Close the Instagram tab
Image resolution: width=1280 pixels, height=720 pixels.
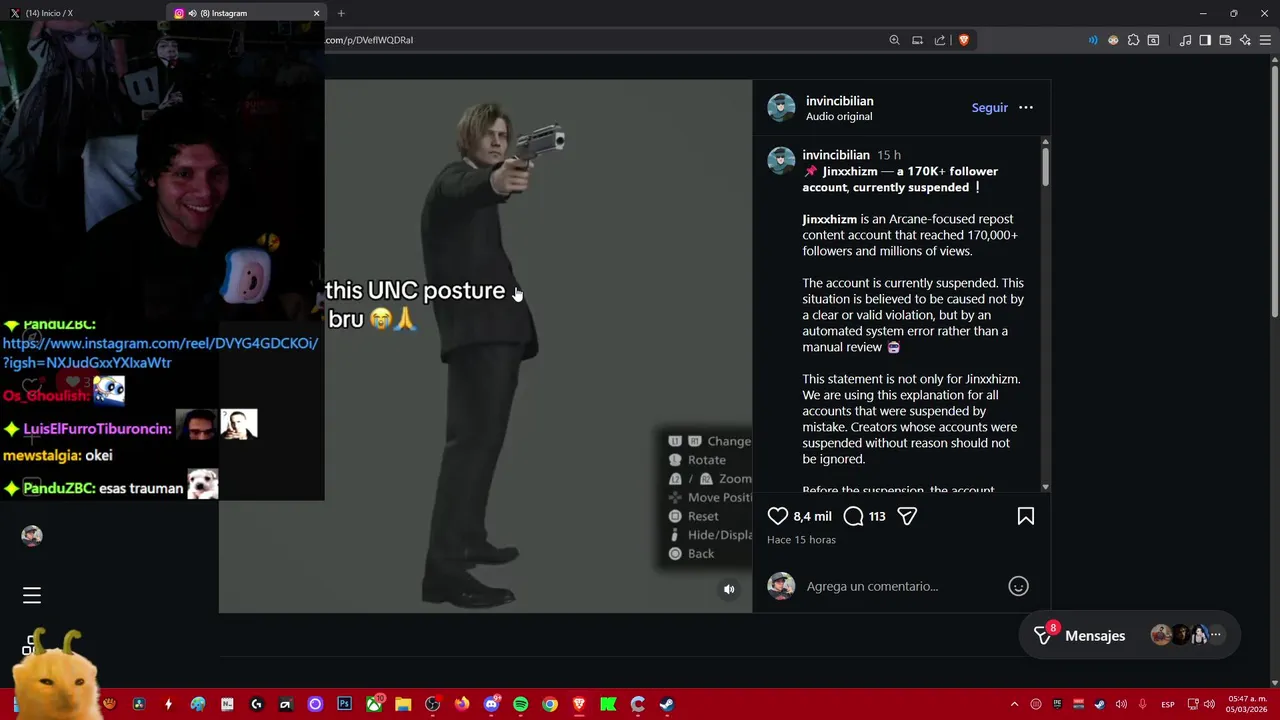tap(317, 13)
